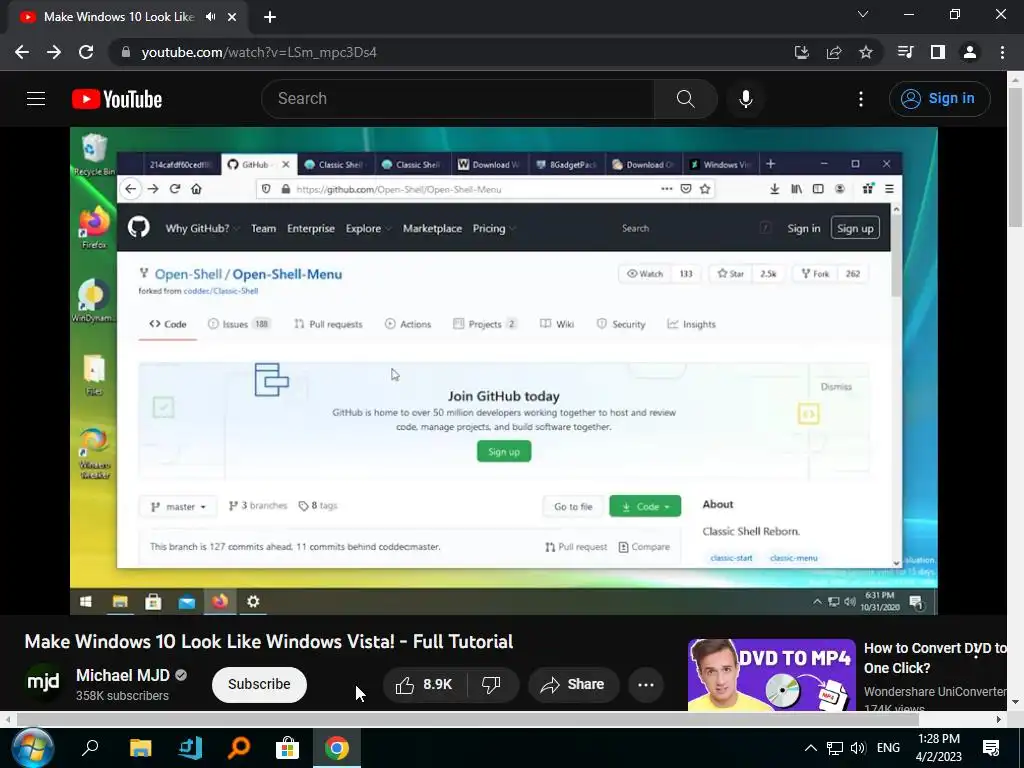Mute tab via speaker icon
Image resolution: width=1024 pixels, height=768 pixels.
pos(210,17)
